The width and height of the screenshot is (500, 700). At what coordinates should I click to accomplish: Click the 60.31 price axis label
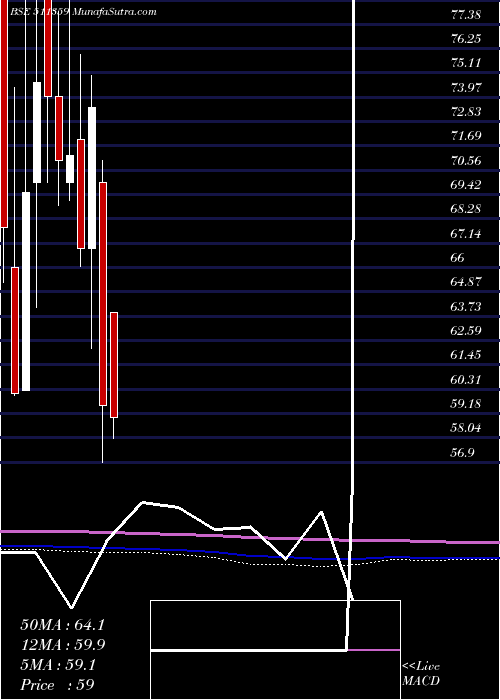(466, 379)
